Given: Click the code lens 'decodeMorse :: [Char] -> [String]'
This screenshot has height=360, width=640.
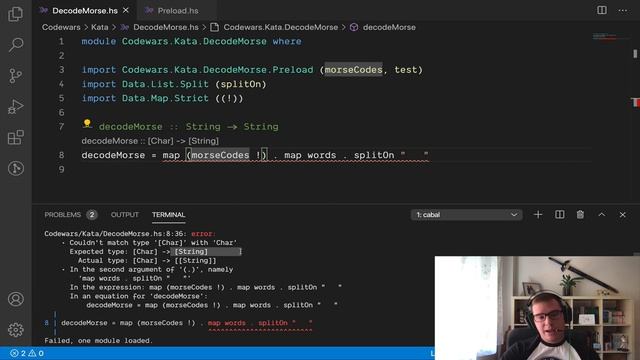Looking at the screenshot, I should pos(150,141).
